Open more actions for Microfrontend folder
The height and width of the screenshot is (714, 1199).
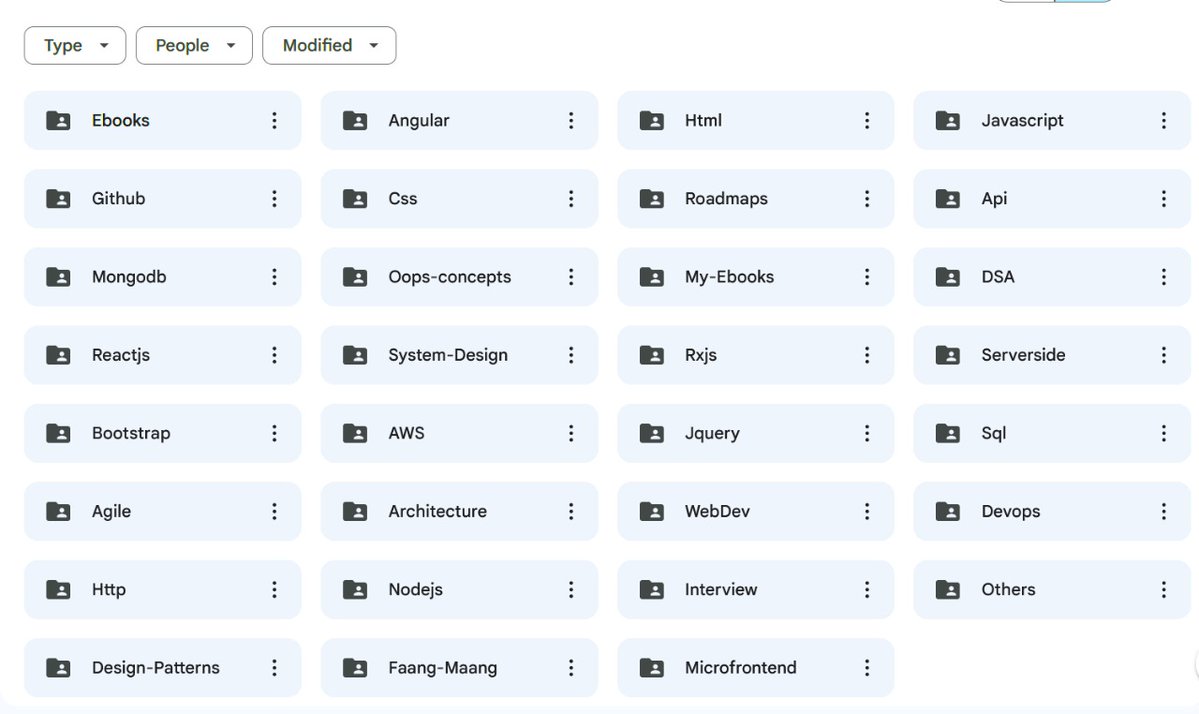click(867, 668)
